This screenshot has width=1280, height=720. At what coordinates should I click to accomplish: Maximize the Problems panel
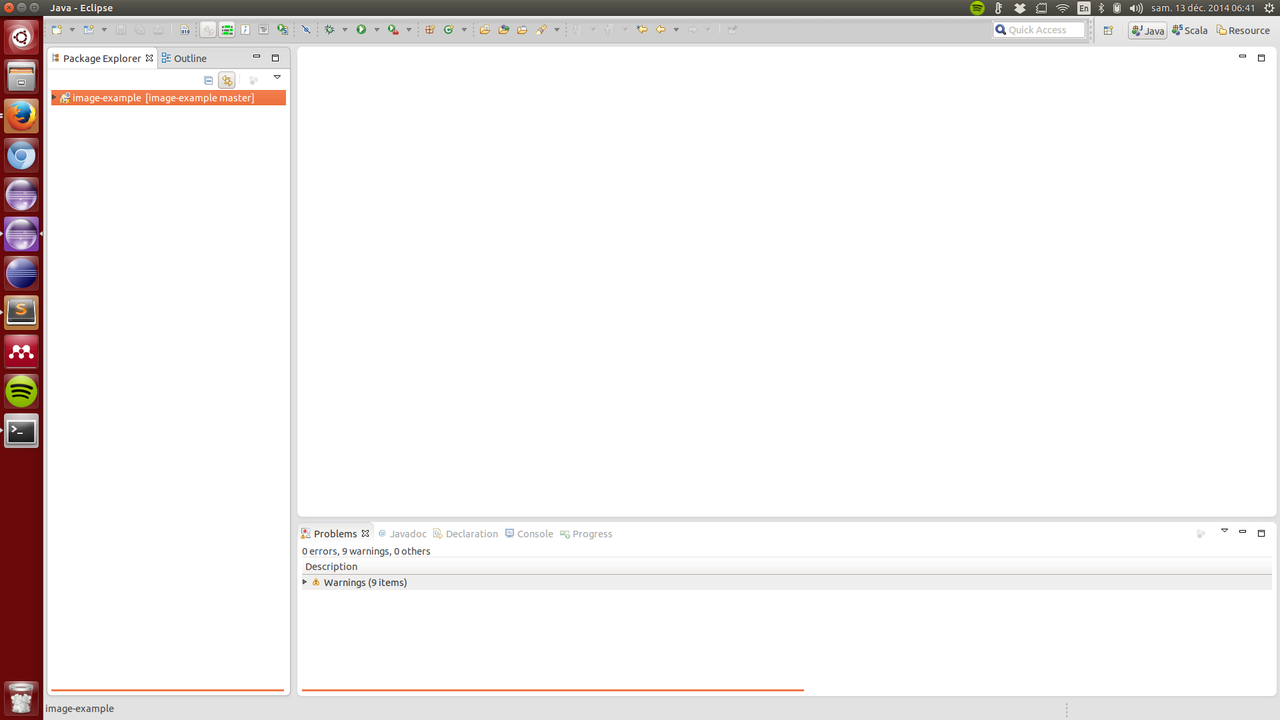1261,533
